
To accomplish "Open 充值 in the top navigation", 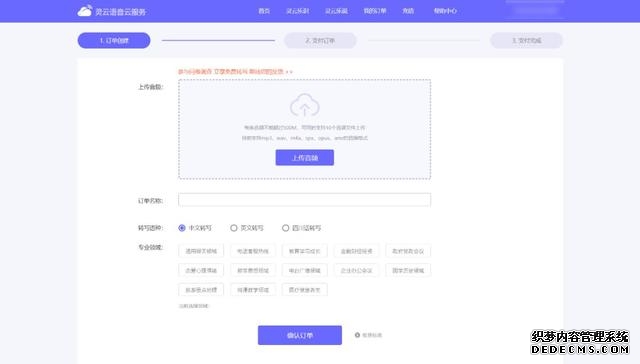I will pyautogui.click(x=408, y=11).
